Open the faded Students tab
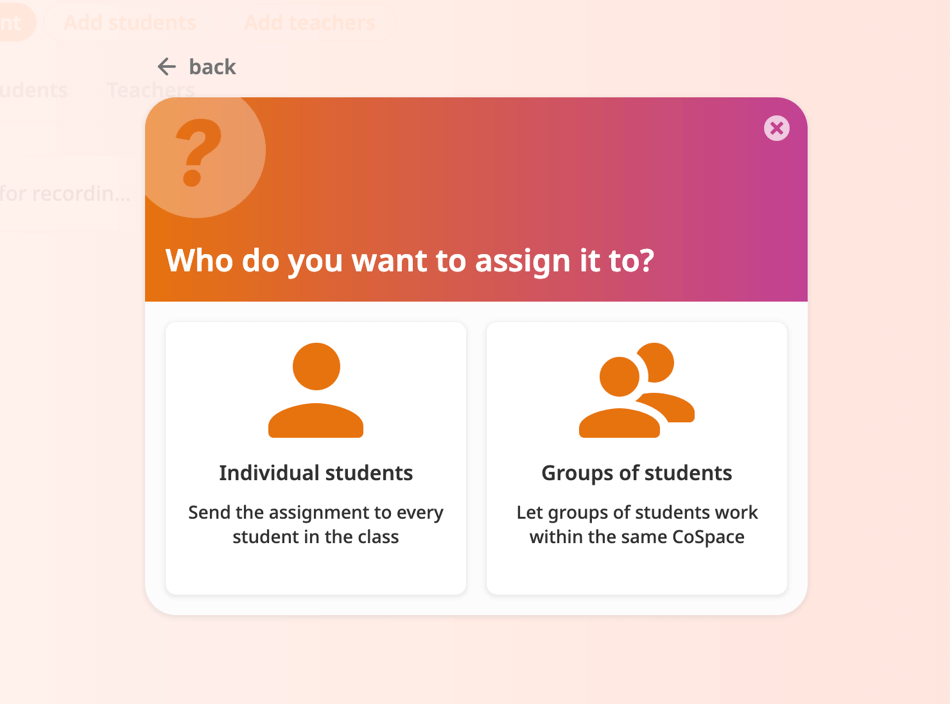Screen dimensions: 950x704 tap(34, 90)
